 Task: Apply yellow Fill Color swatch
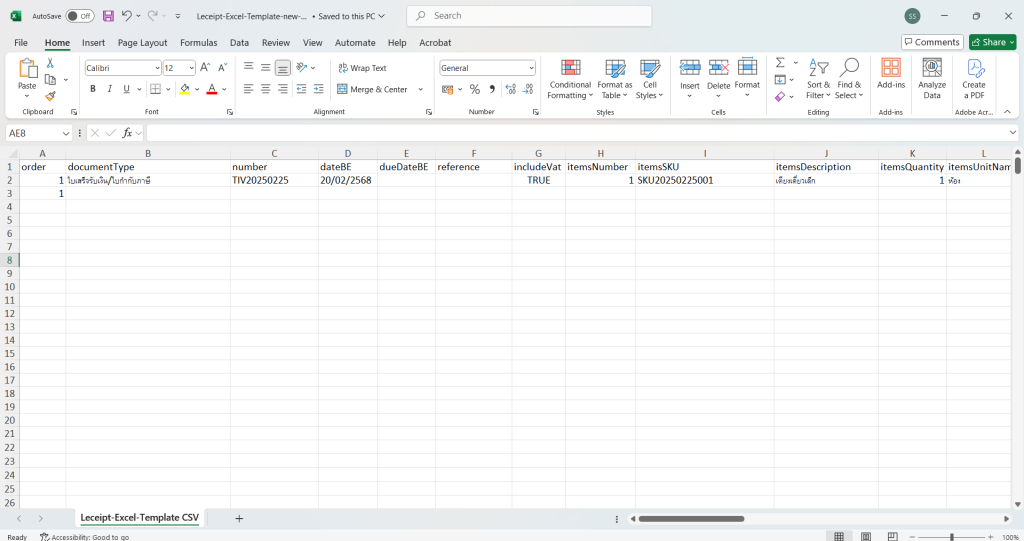pyautogui.click(x=185, y=89)
